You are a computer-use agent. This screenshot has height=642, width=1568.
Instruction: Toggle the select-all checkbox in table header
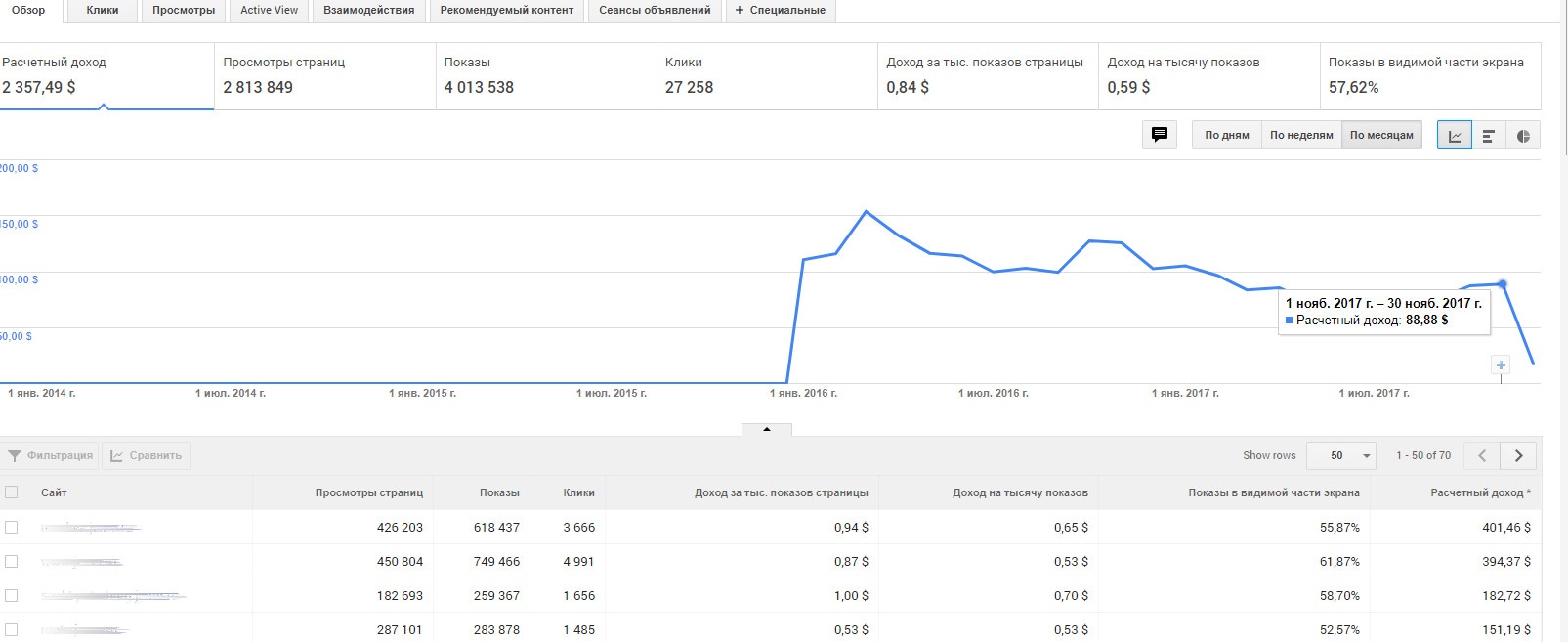point(12,492)
